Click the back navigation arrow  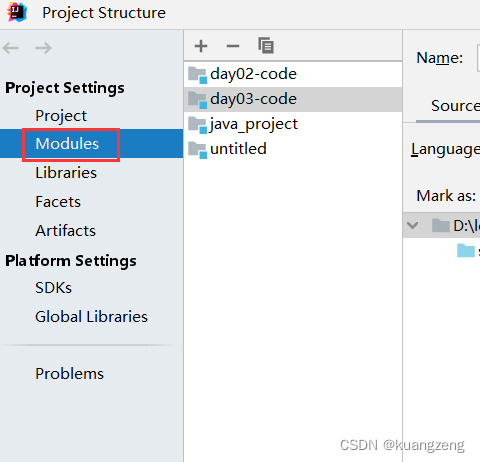click(11, 48)
